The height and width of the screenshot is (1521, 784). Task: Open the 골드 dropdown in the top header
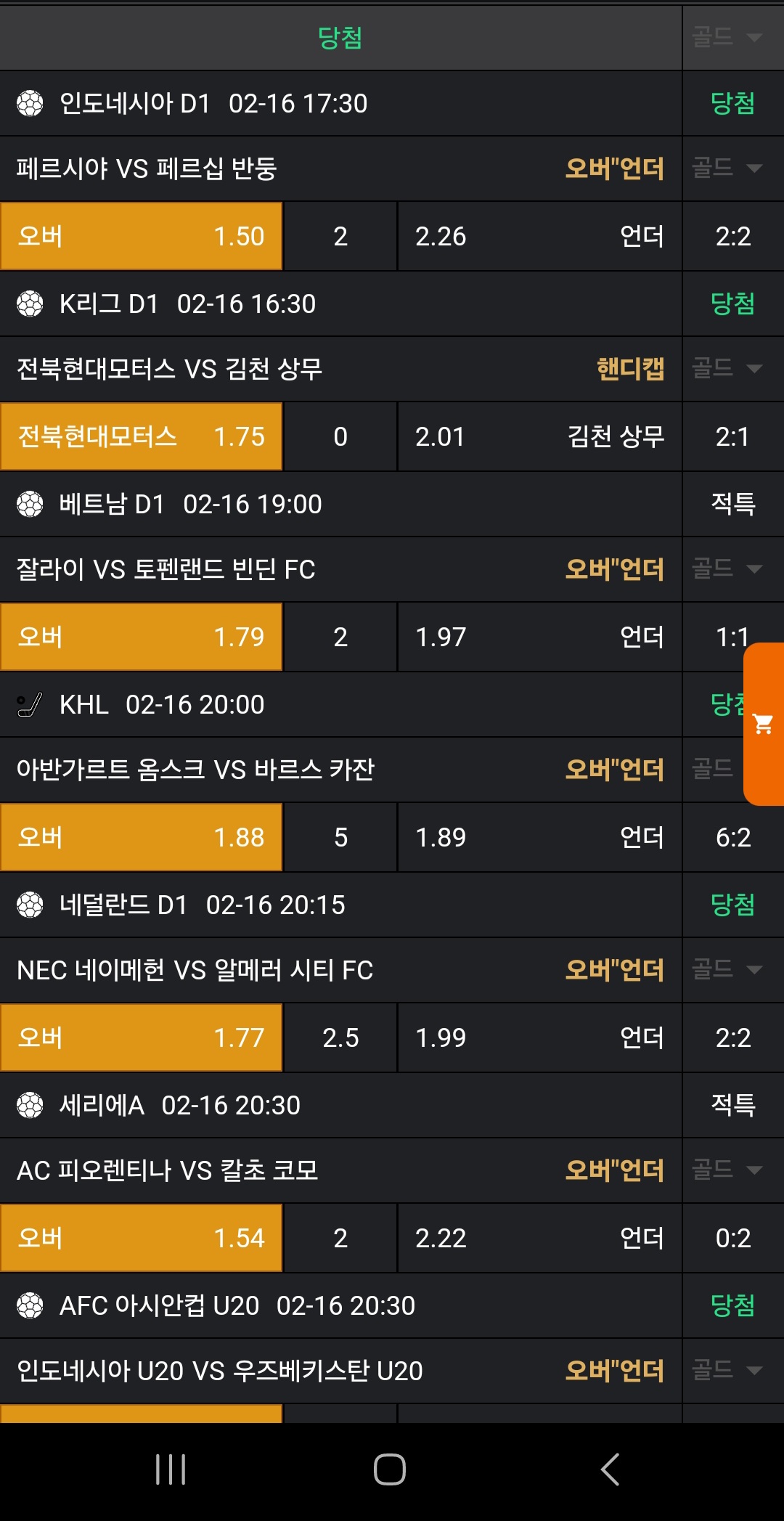click(x=727, y=37)
